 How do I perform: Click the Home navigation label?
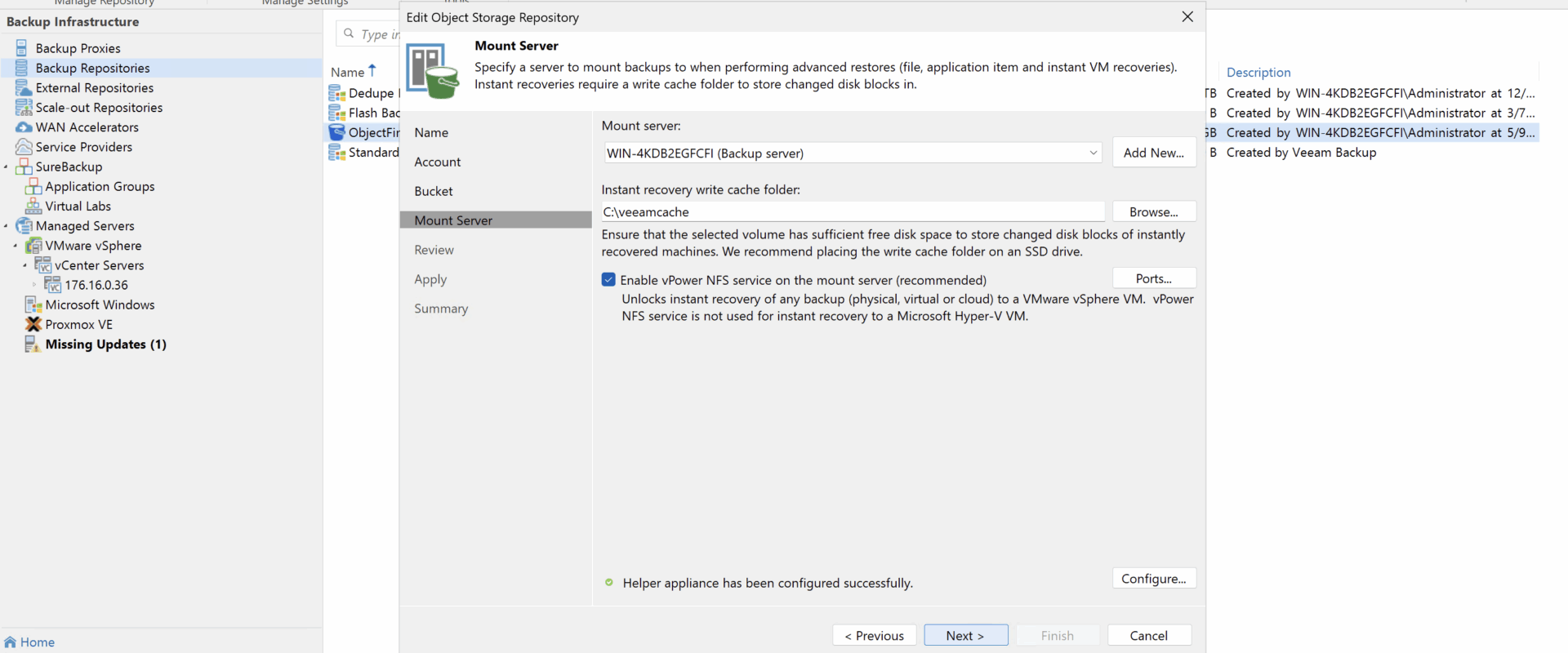(38, 642)
